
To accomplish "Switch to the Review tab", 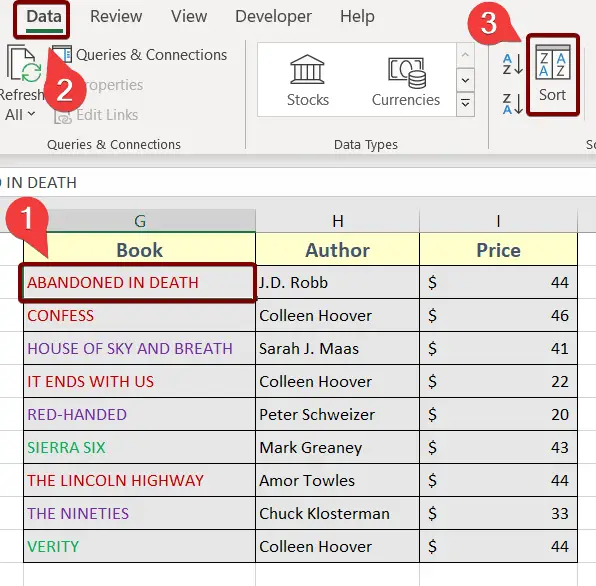I will coord(116,17).
